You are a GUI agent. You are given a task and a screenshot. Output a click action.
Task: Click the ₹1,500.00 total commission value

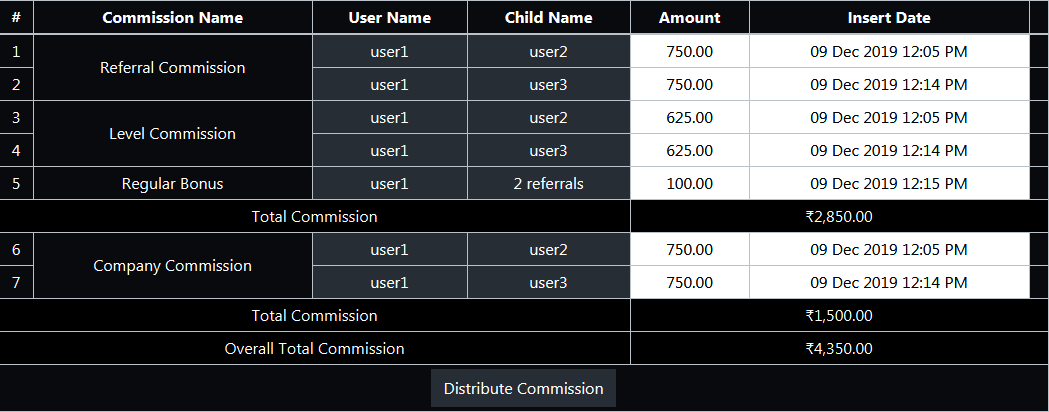point(839,315)
